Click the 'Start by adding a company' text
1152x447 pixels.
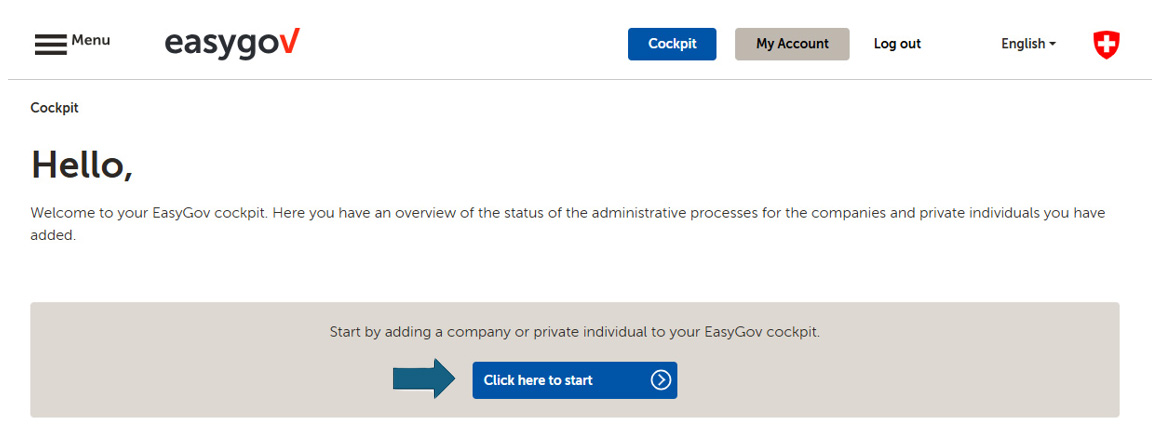(575, 332)
